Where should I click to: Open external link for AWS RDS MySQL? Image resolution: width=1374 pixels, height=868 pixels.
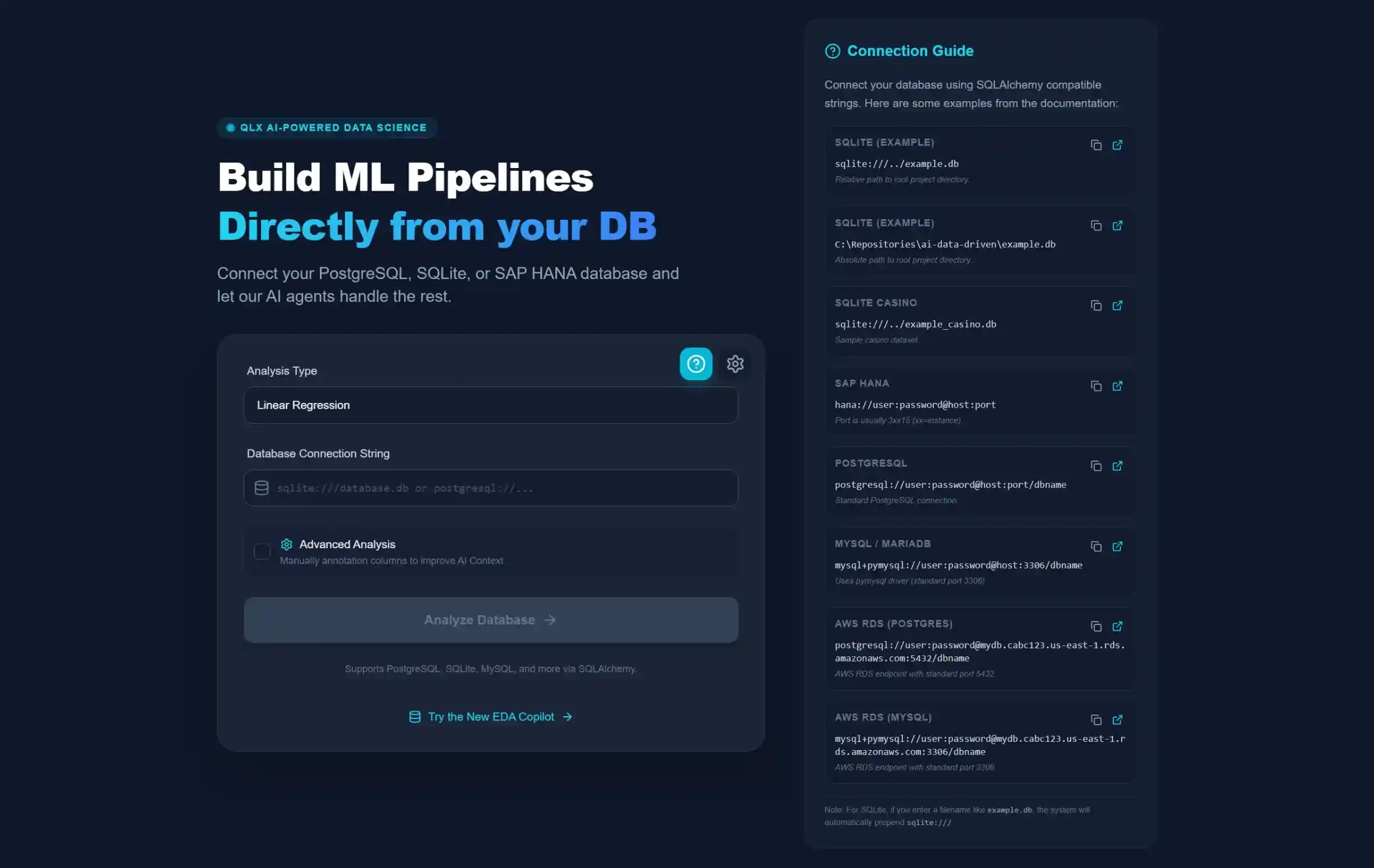(1118, 720)
